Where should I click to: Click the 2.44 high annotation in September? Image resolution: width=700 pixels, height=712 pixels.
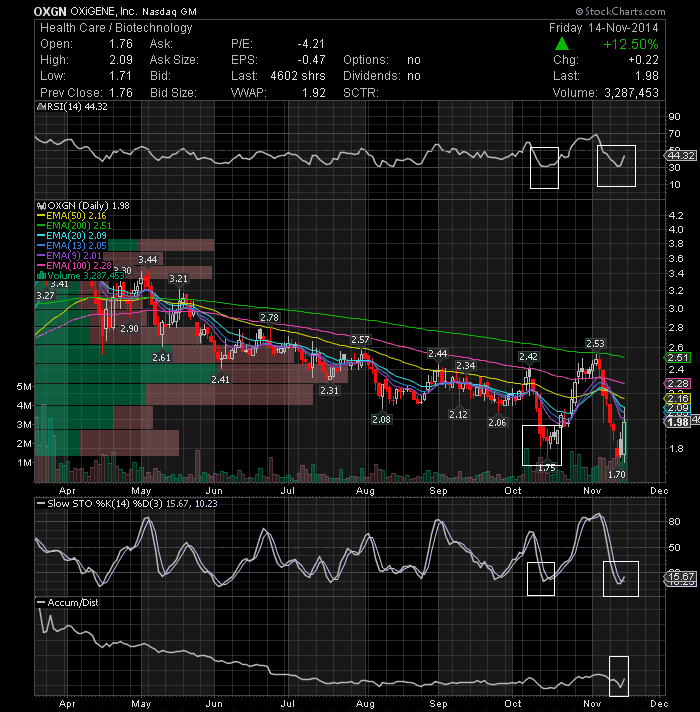(x=438, y=353)
